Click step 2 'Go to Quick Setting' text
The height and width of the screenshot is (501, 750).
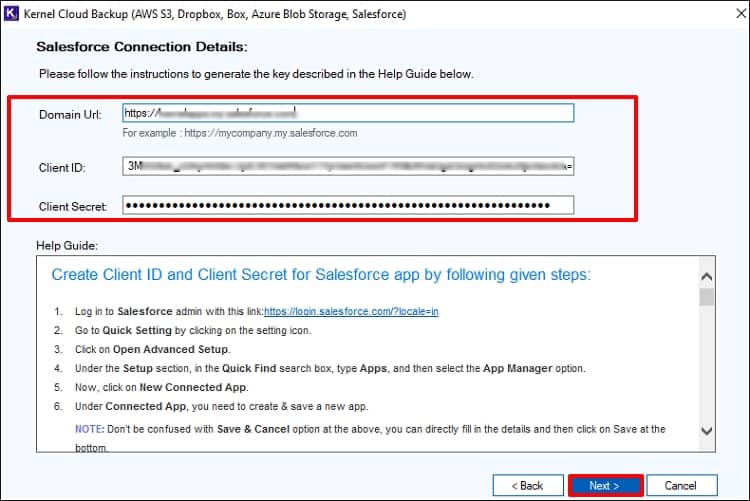pyautogui.click(x=193, y=331)
